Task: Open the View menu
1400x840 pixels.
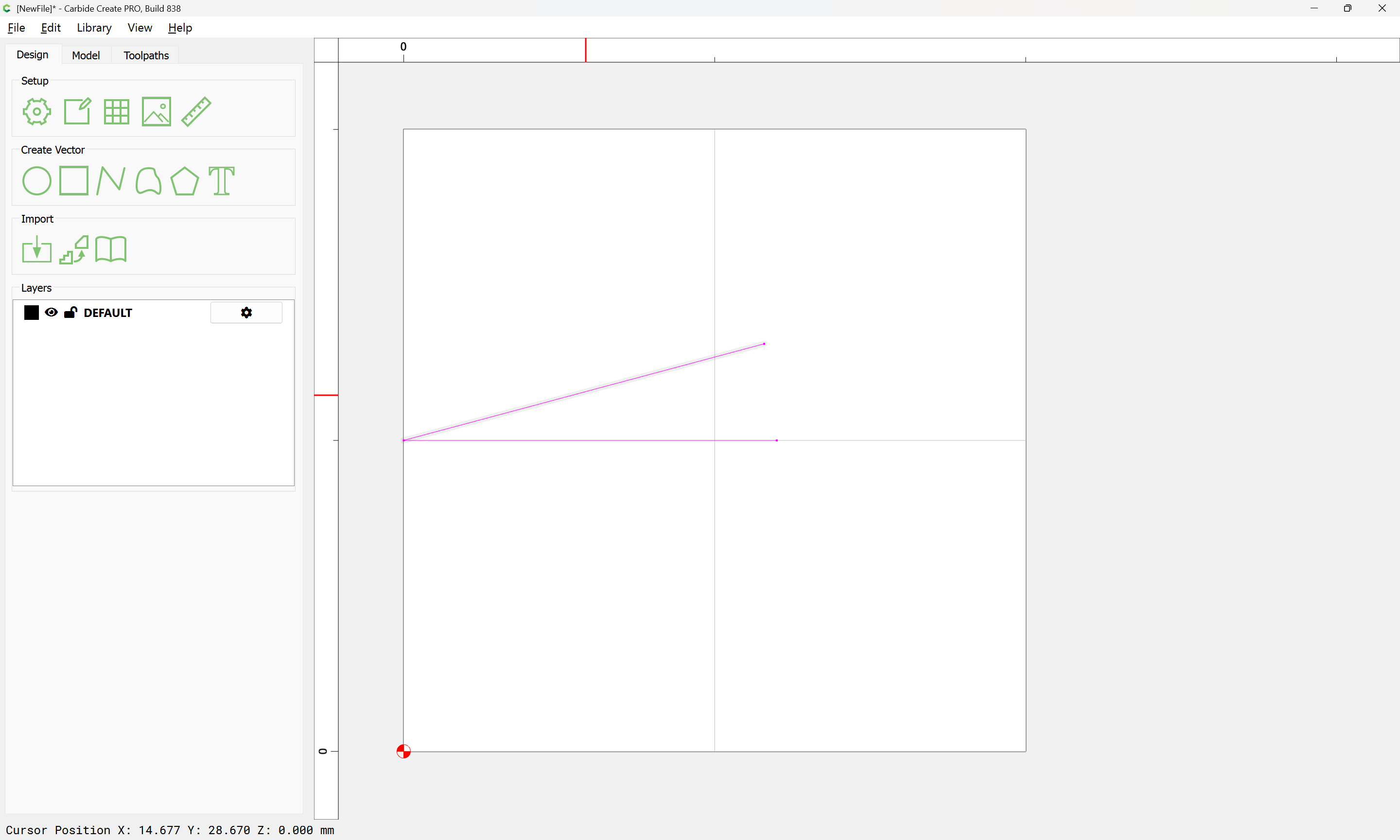Action: (139, 28)
